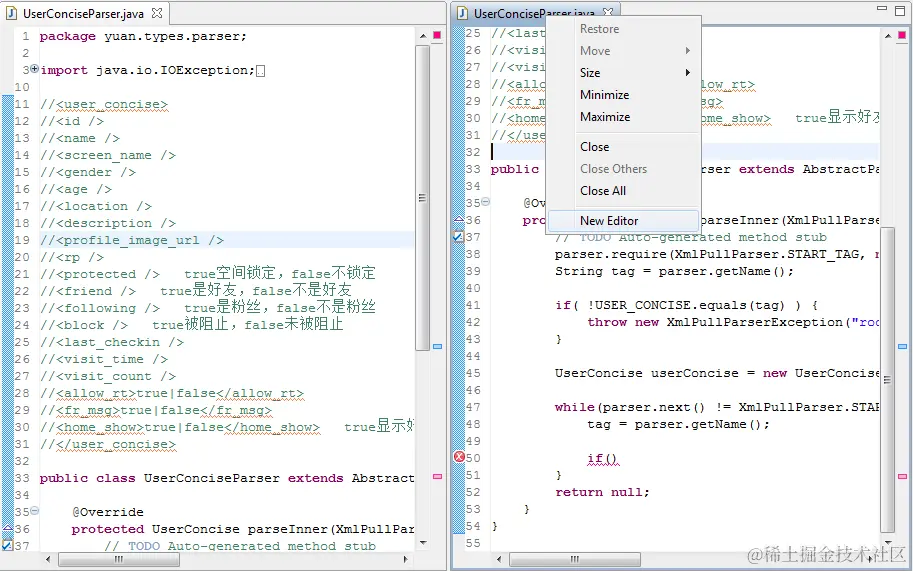Click the left UserConciseParser.java tab
The width and height of the screenshot is (913, 571).
click(83, 13)
